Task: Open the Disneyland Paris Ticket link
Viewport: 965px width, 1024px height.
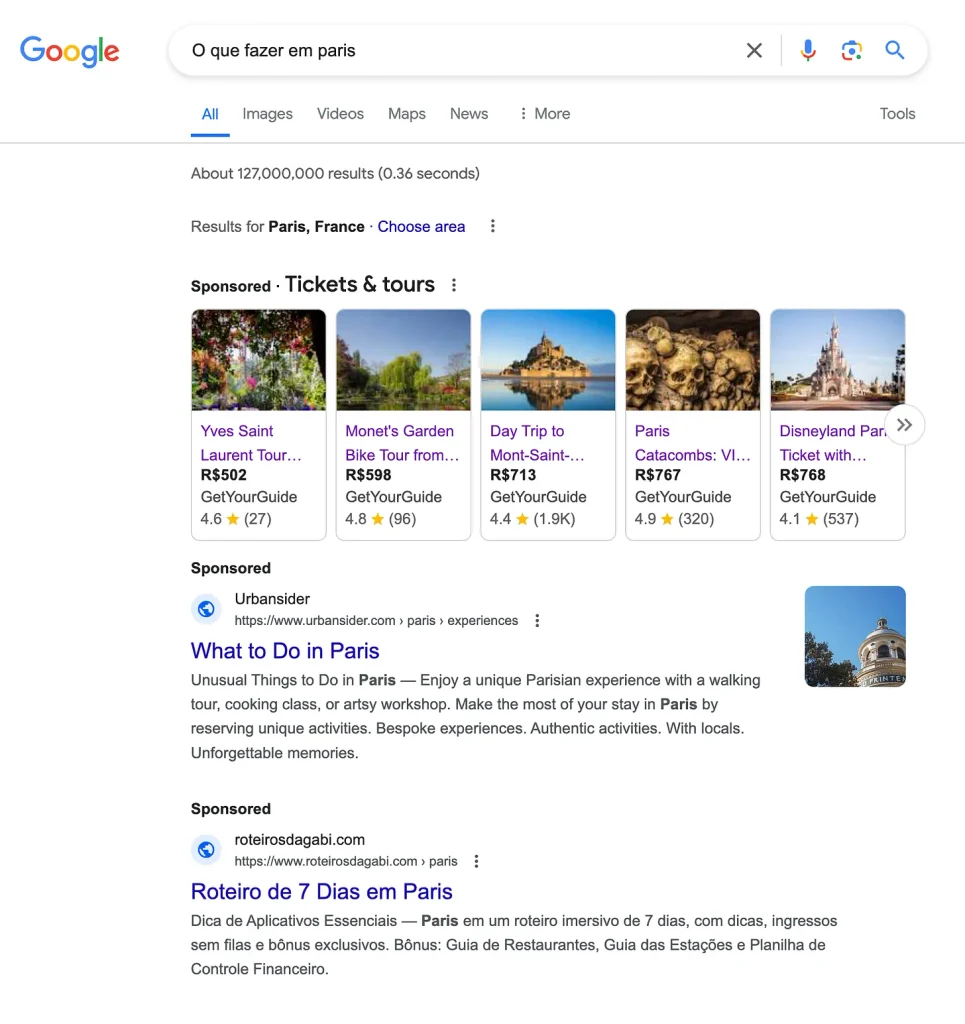Action: click(x=831, y=443)
